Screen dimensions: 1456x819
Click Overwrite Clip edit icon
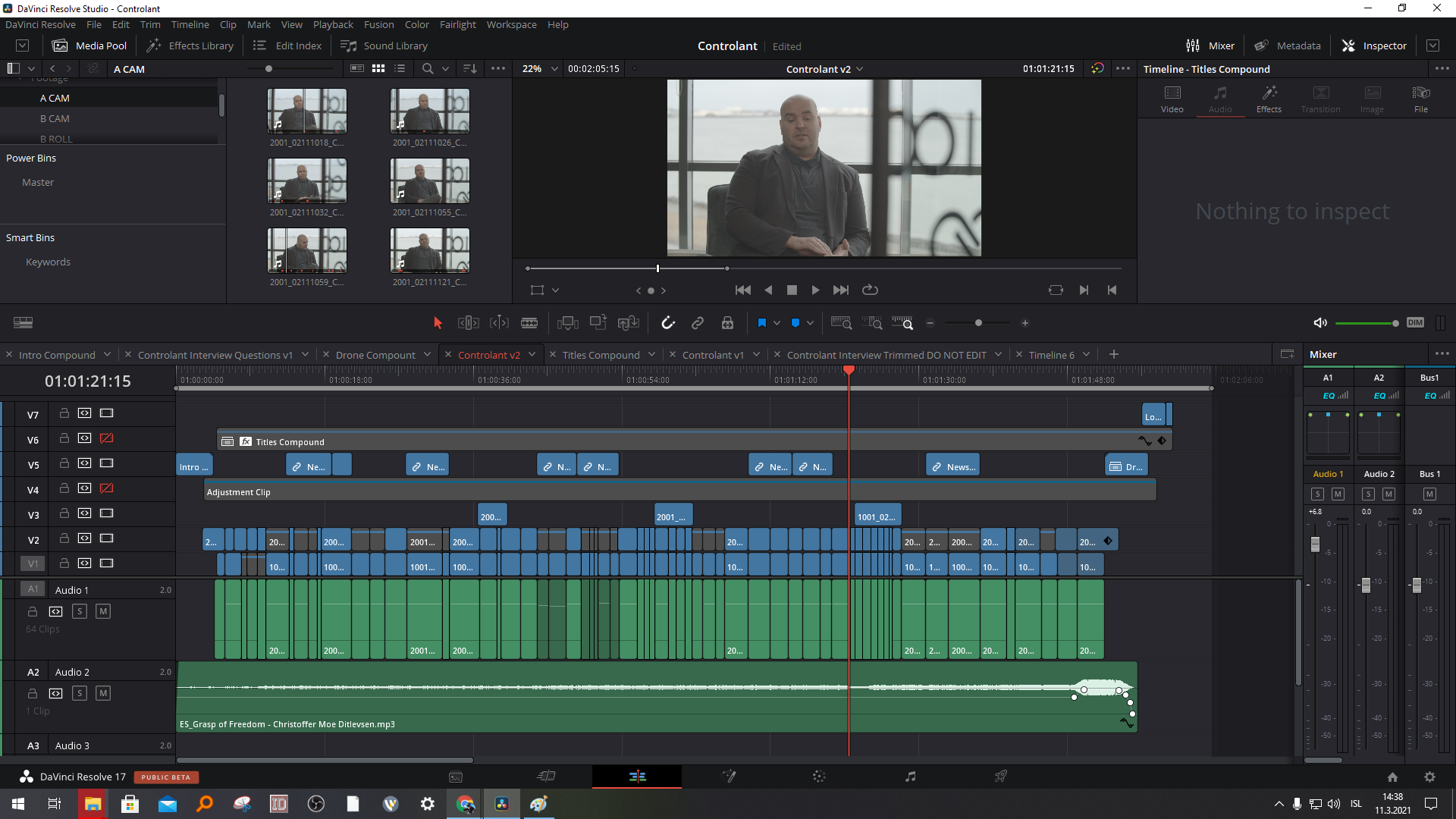tap(598, 323)
